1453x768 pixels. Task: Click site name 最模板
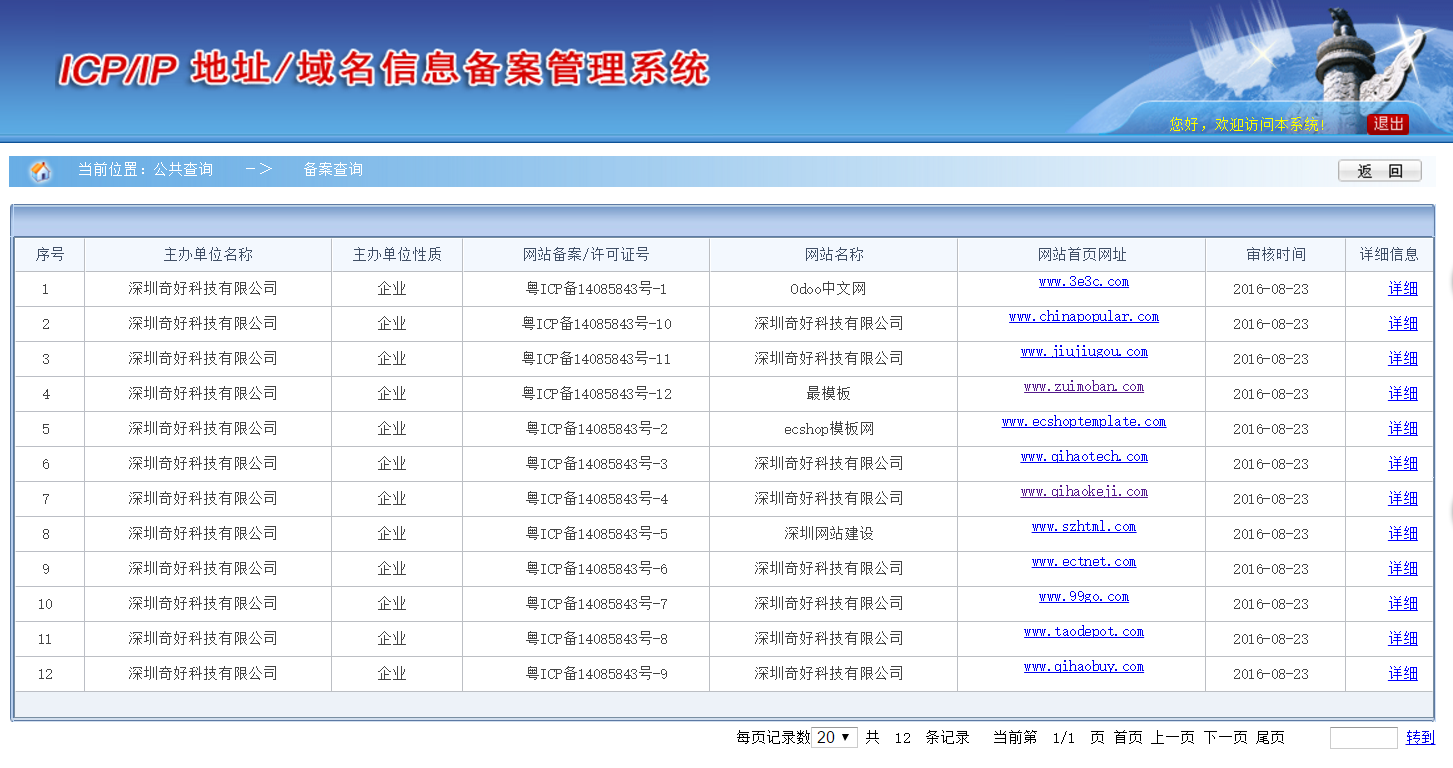click(828, 394)
